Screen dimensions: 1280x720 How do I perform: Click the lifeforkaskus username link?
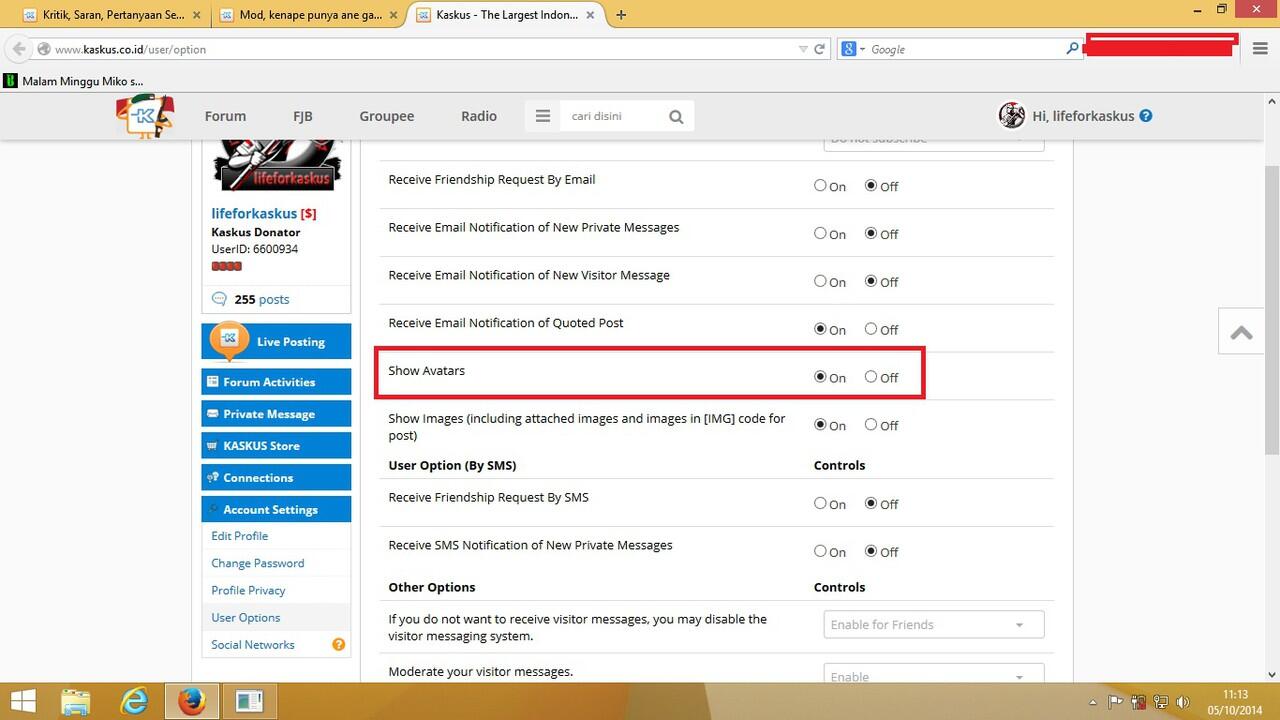tap(254, 213)
